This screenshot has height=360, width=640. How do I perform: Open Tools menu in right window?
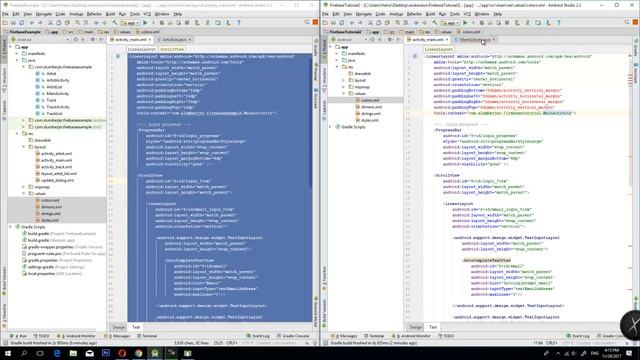click(455, 14)
